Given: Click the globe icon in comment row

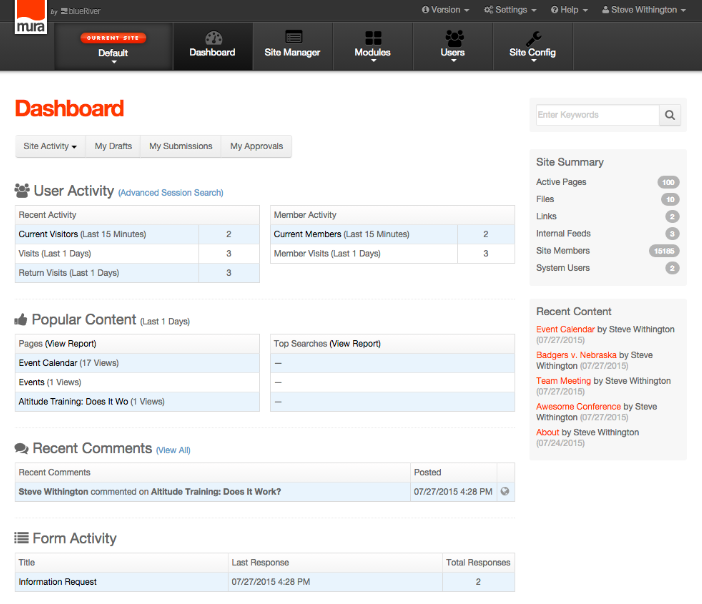Looking at the screenshot, I should pyautogui.click(x=505, y=491).
